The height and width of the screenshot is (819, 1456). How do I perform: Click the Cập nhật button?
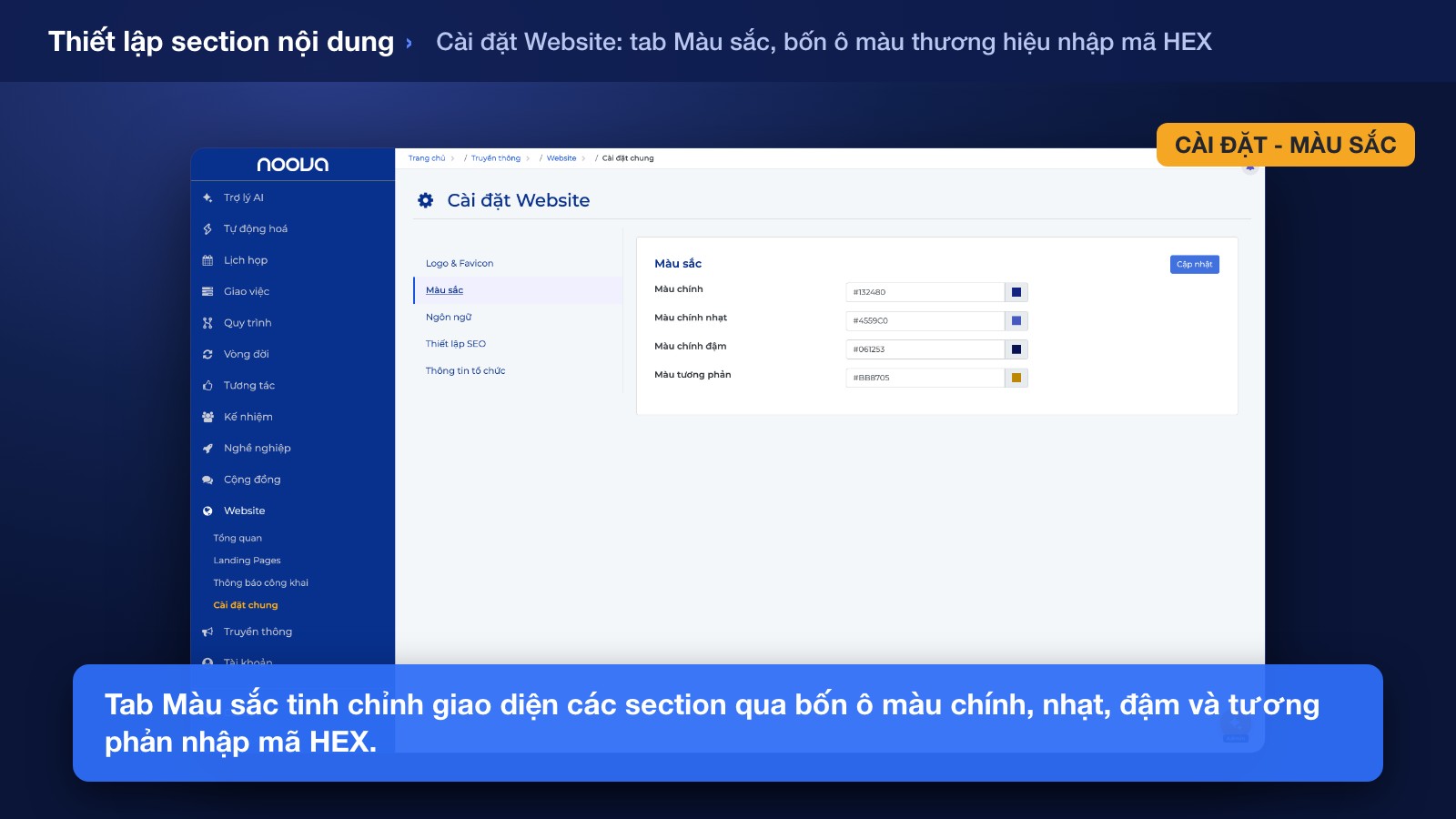tap(1194, 264)
